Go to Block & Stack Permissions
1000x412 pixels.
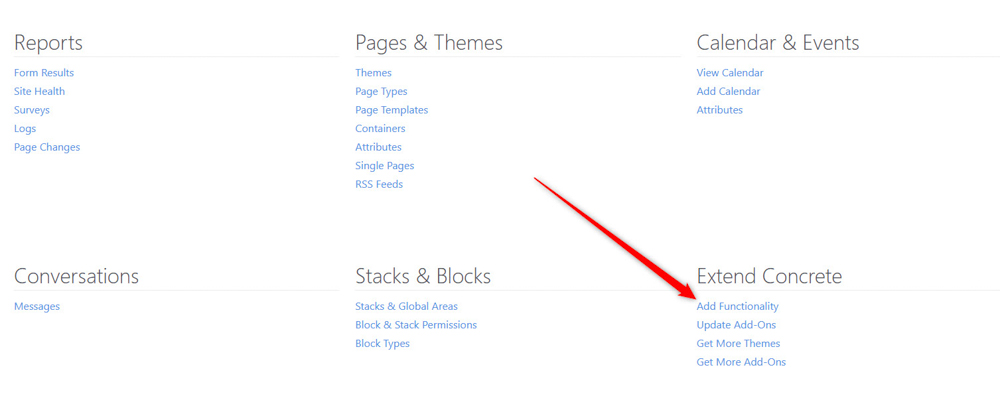[x=416, y=325]
